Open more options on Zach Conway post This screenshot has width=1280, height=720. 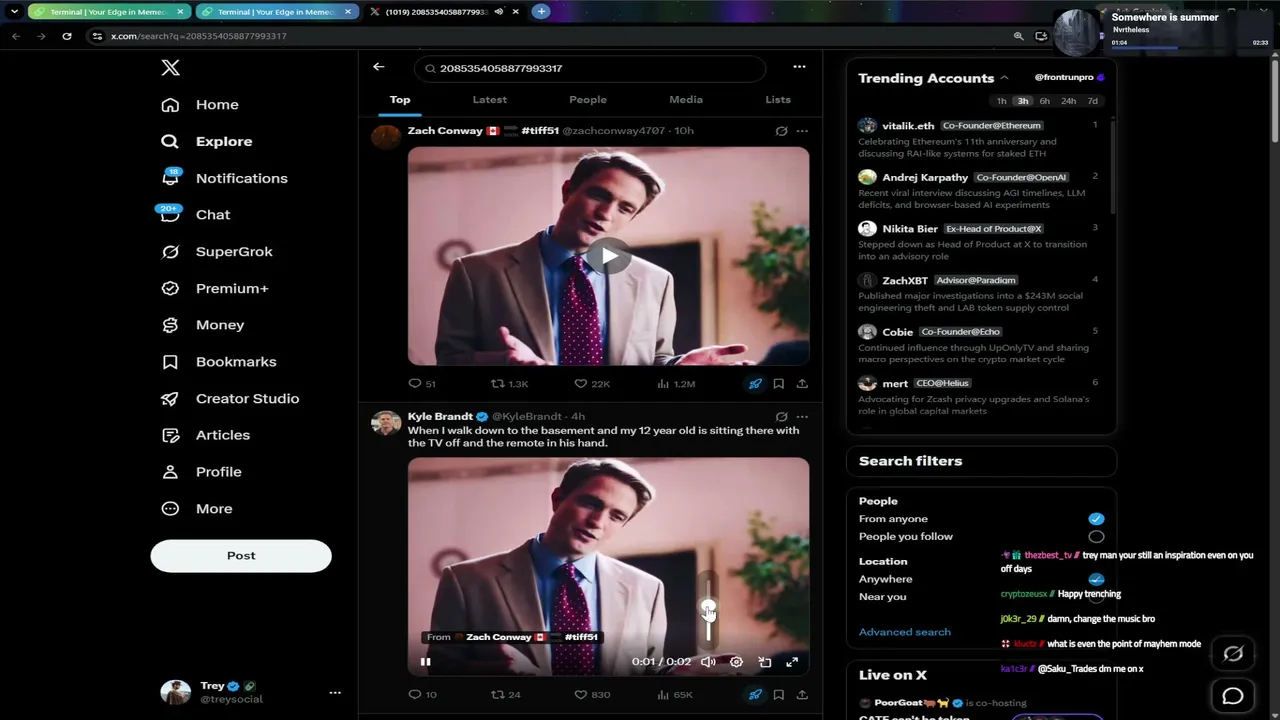[x=802, y=131]
